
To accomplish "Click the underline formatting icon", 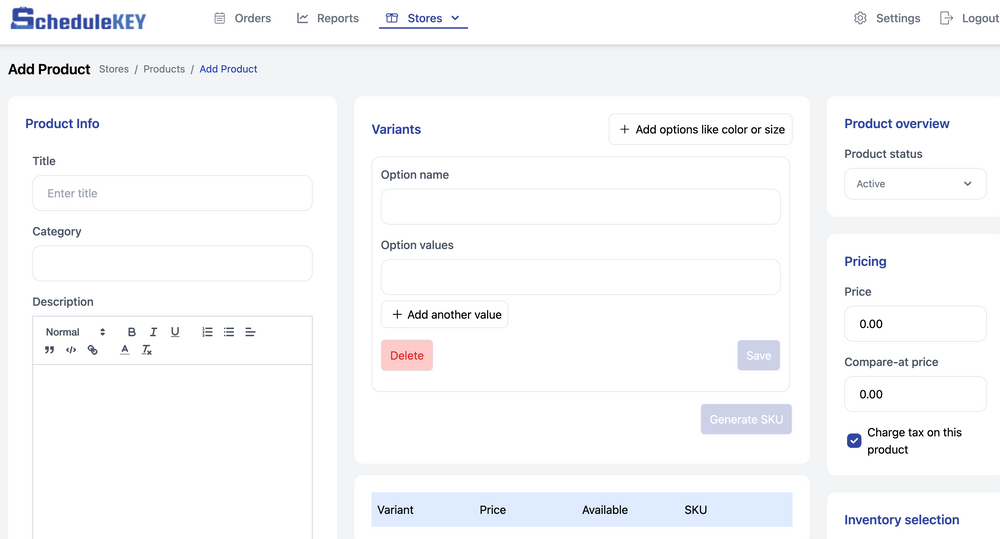I will click(x=175, y=332).
